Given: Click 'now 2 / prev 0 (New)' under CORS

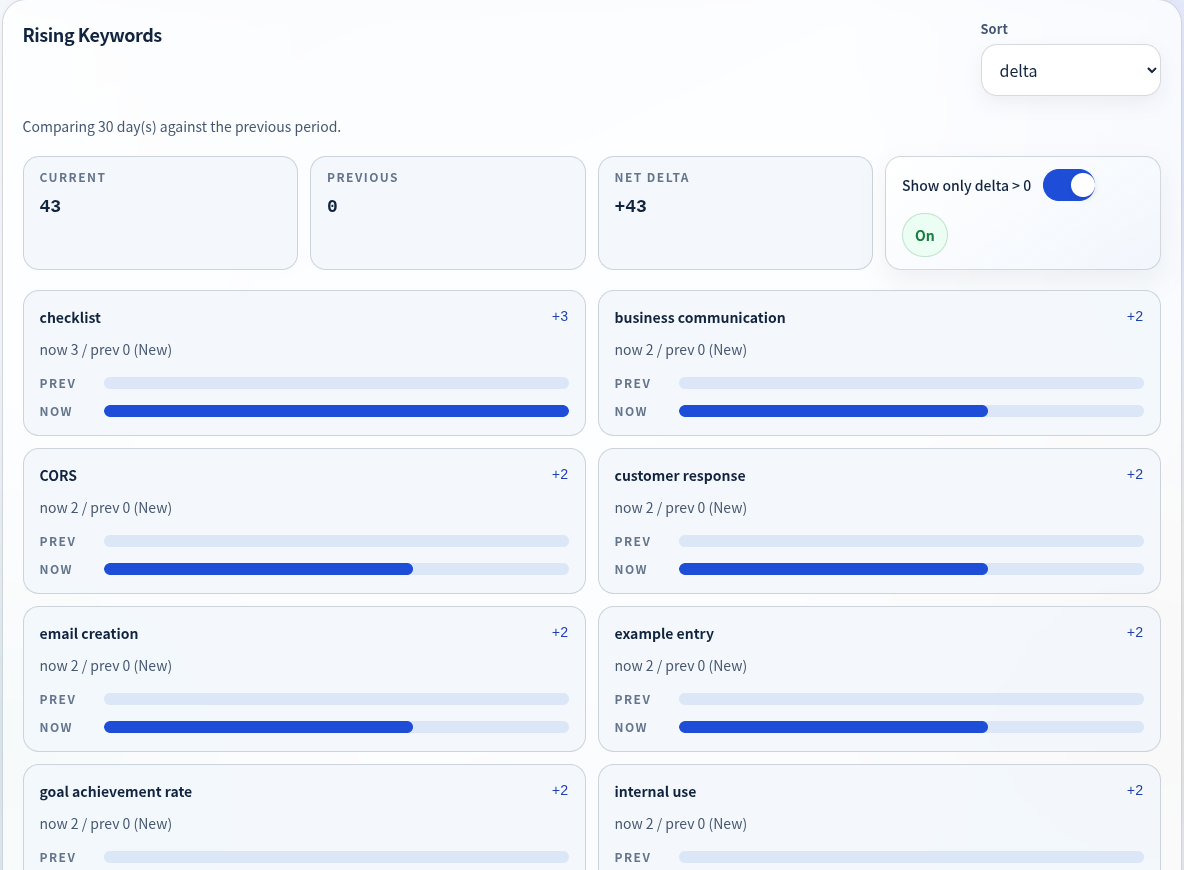Looking at the screenshot, I should (x=106, y=508).
